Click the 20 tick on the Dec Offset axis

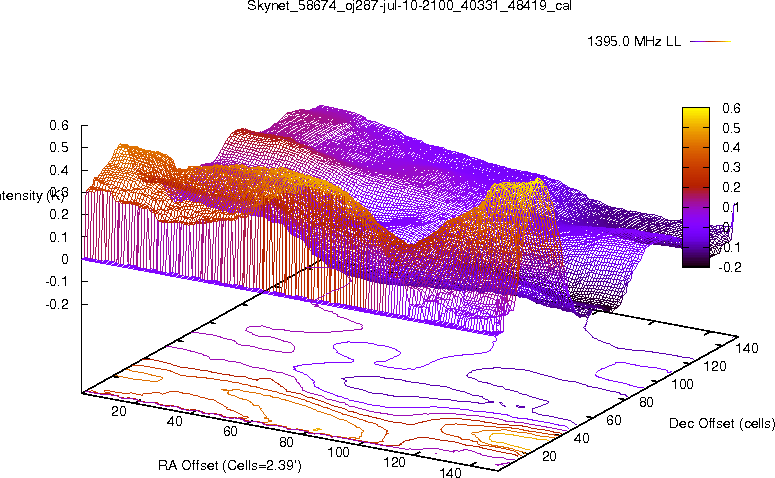[549, 456]
